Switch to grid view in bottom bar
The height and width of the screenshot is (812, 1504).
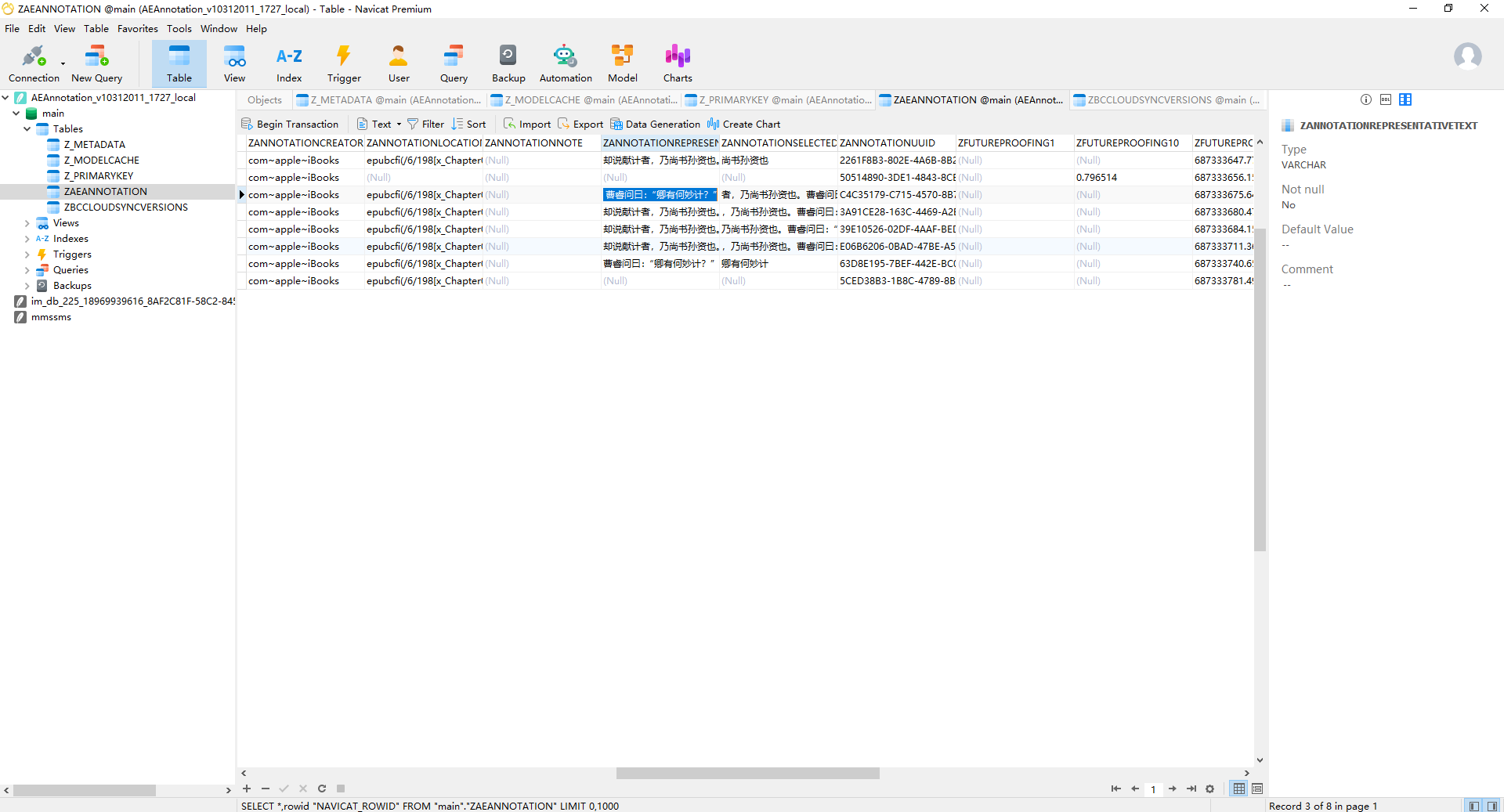tap(1239, 789)
